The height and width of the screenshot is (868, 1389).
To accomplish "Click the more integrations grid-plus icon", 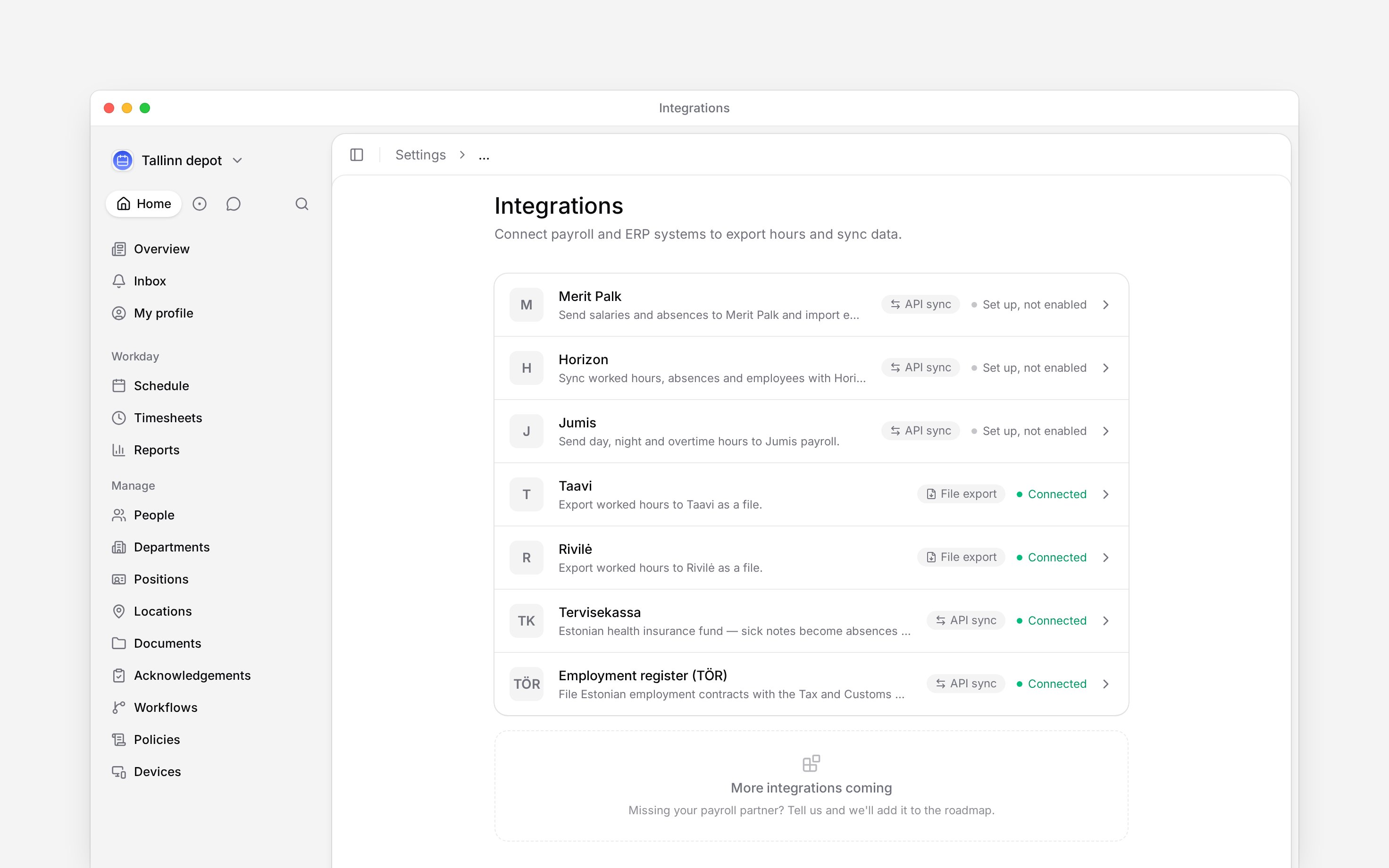I will pos(811,764).
